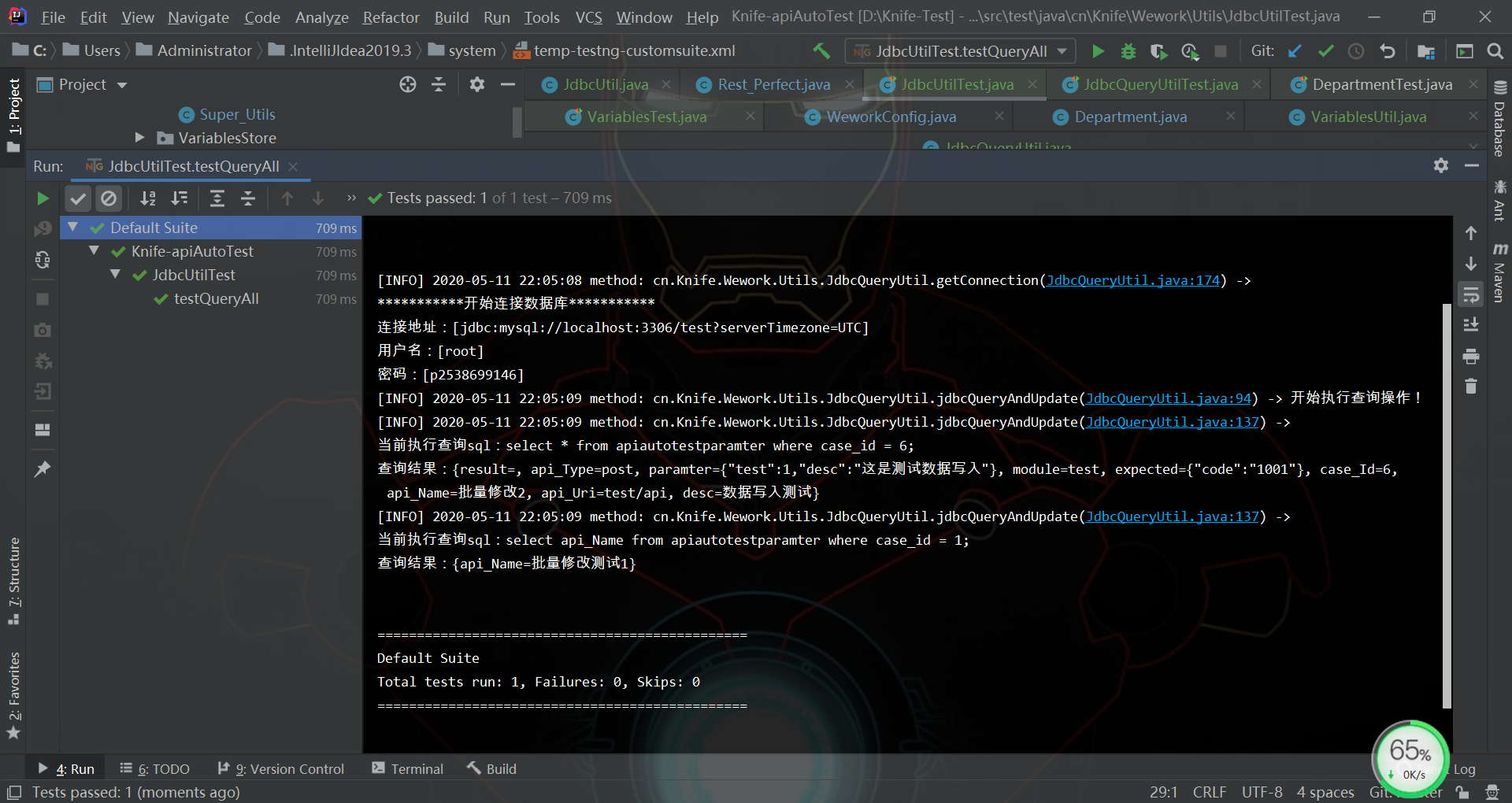Image resolution: width=1512 pixels, height=803 pixels.
Task: Revert changes with the rollback icon
Action: [x=1387, y=51]
